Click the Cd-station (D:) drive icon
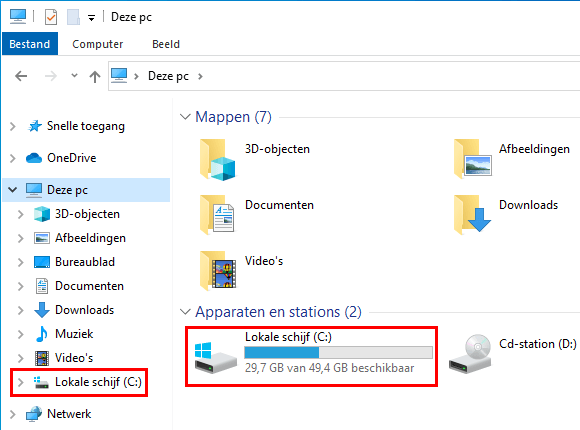This screenshot has width=580, height=430. (470, 354)
